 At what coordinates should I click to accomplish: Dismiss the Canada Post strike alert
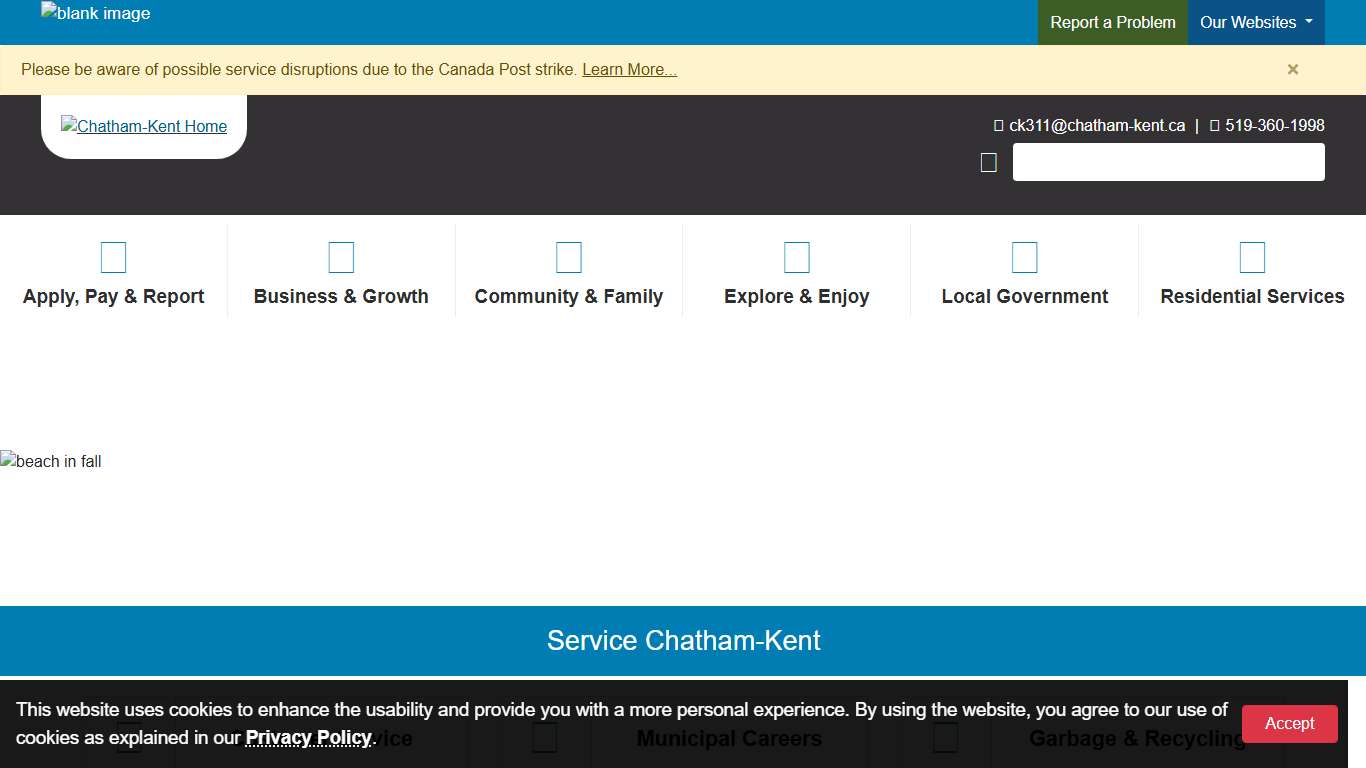coord(1292,69)
